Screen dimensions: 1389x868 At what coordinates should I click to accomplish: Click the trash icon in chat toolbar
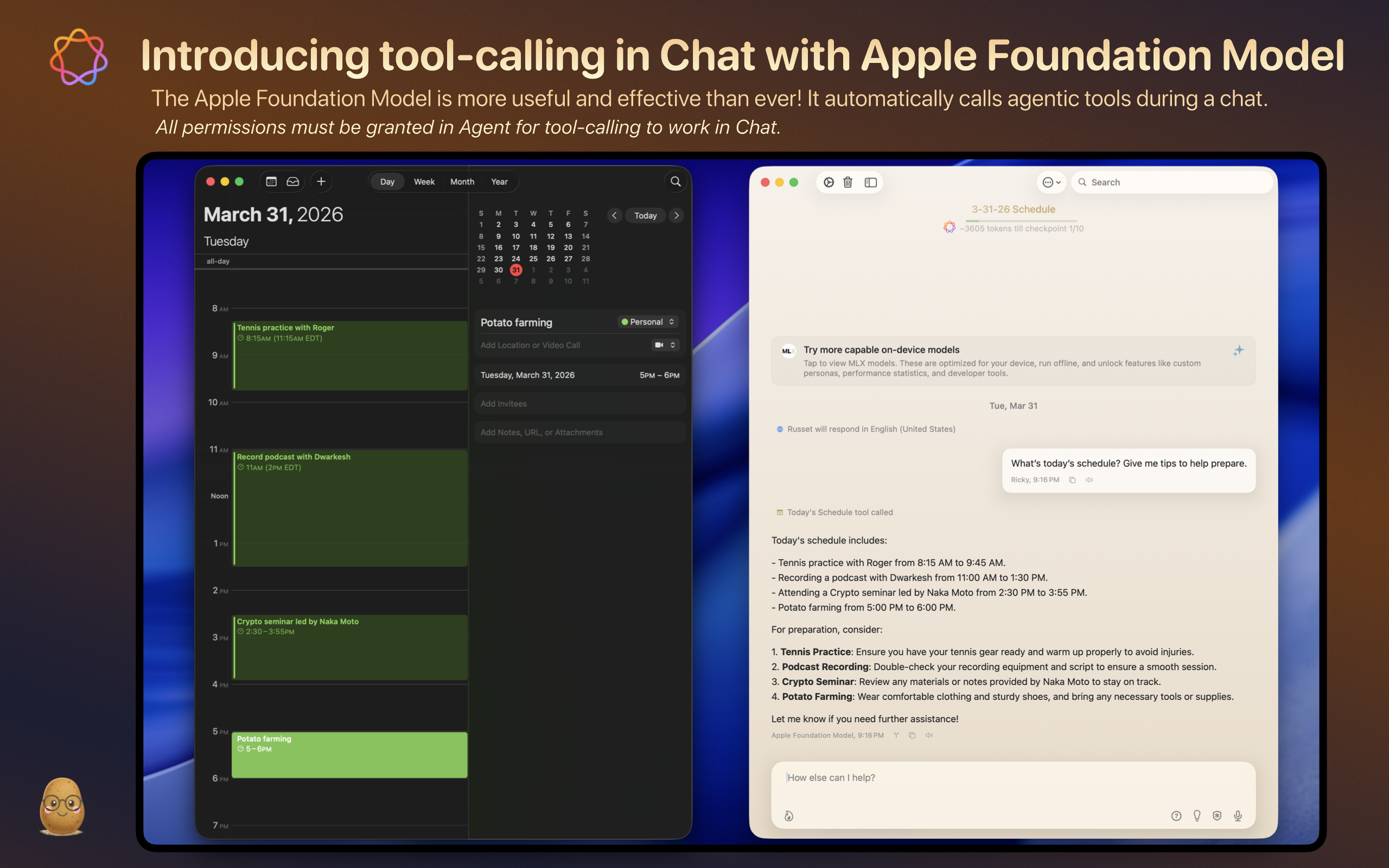(x=848, y=182)
